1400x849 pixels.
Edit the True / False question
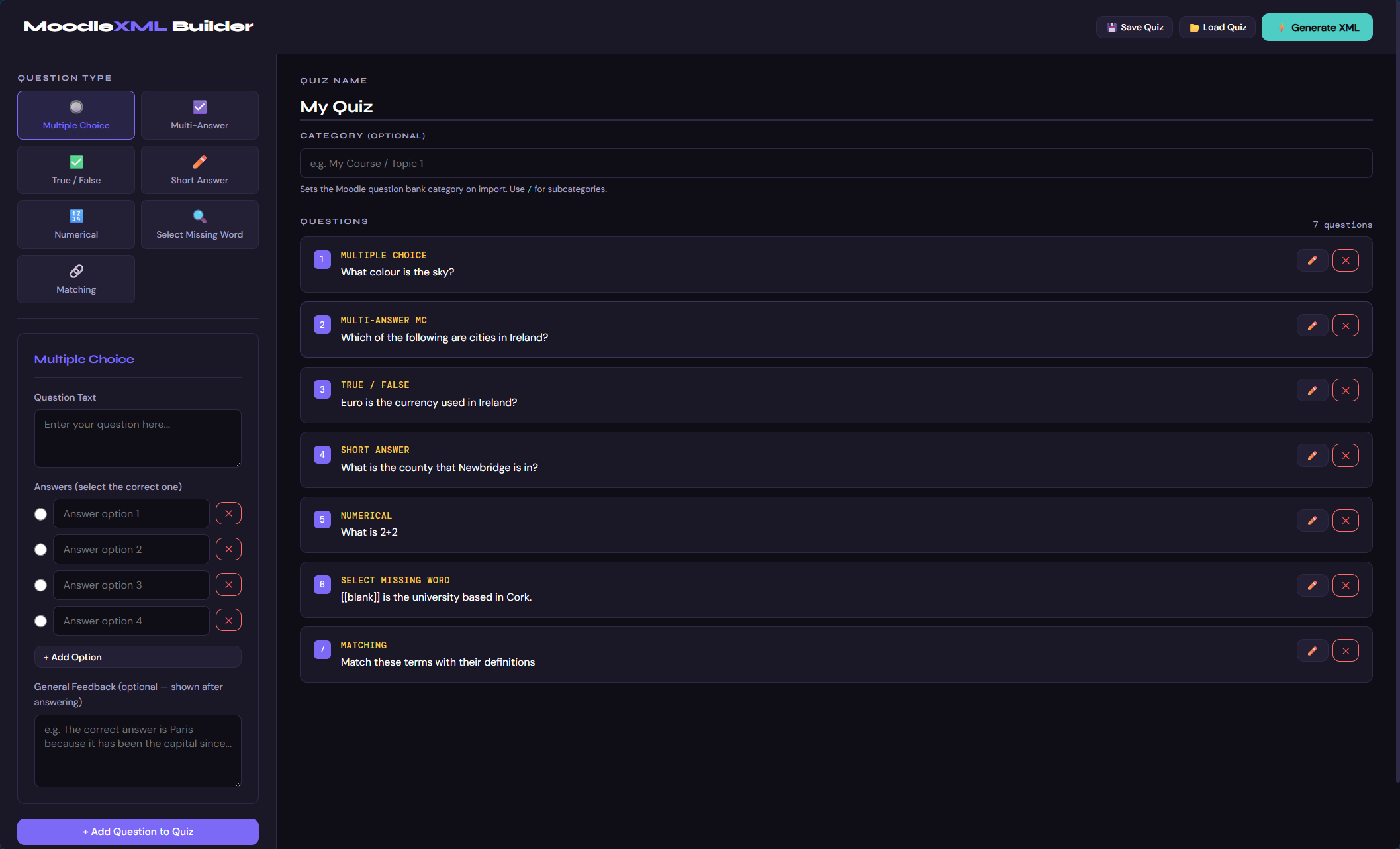tap(1312, 391)
